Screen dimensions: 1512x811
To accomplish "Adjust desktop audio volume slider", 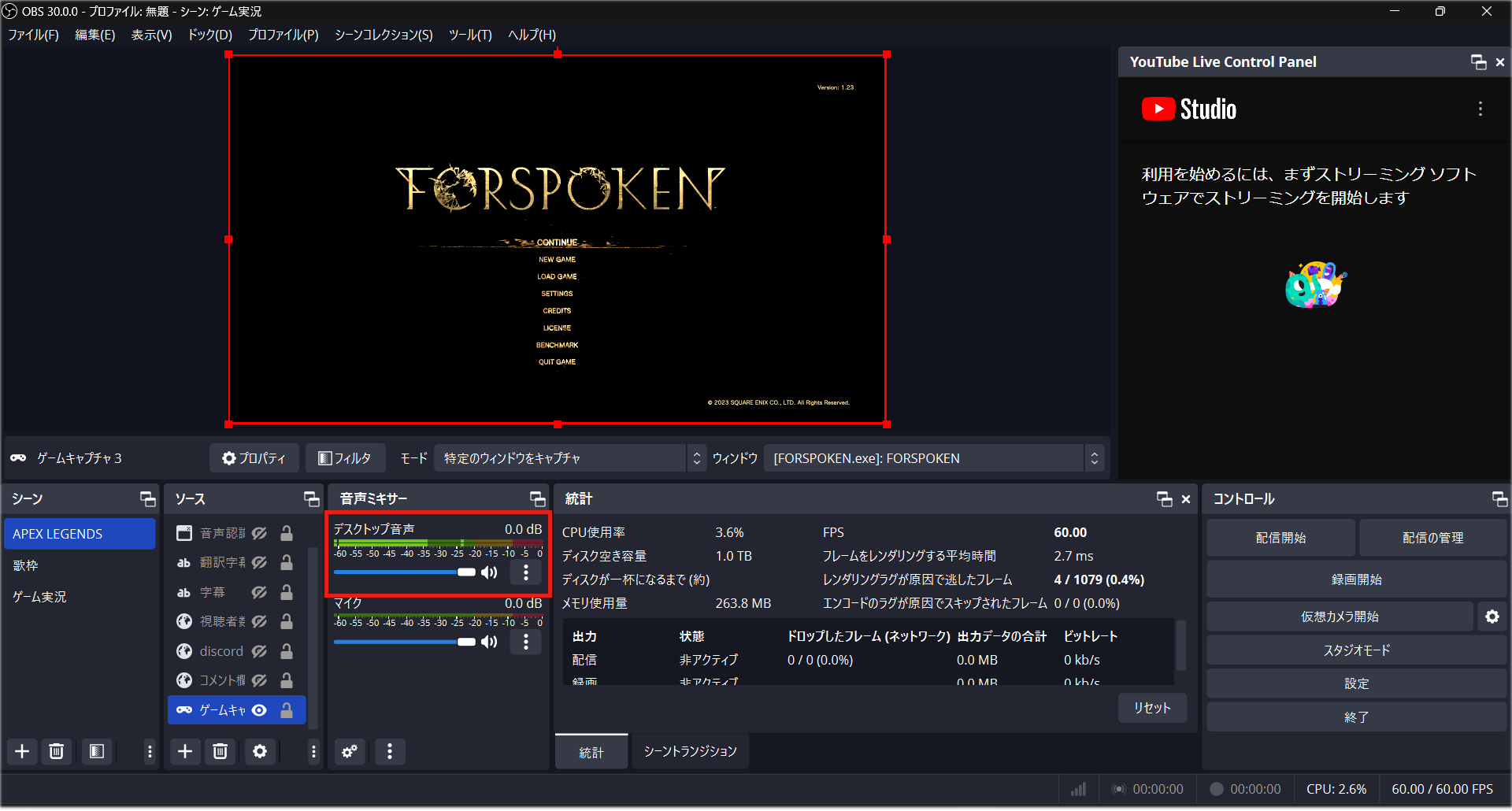I will coord(404,572).
